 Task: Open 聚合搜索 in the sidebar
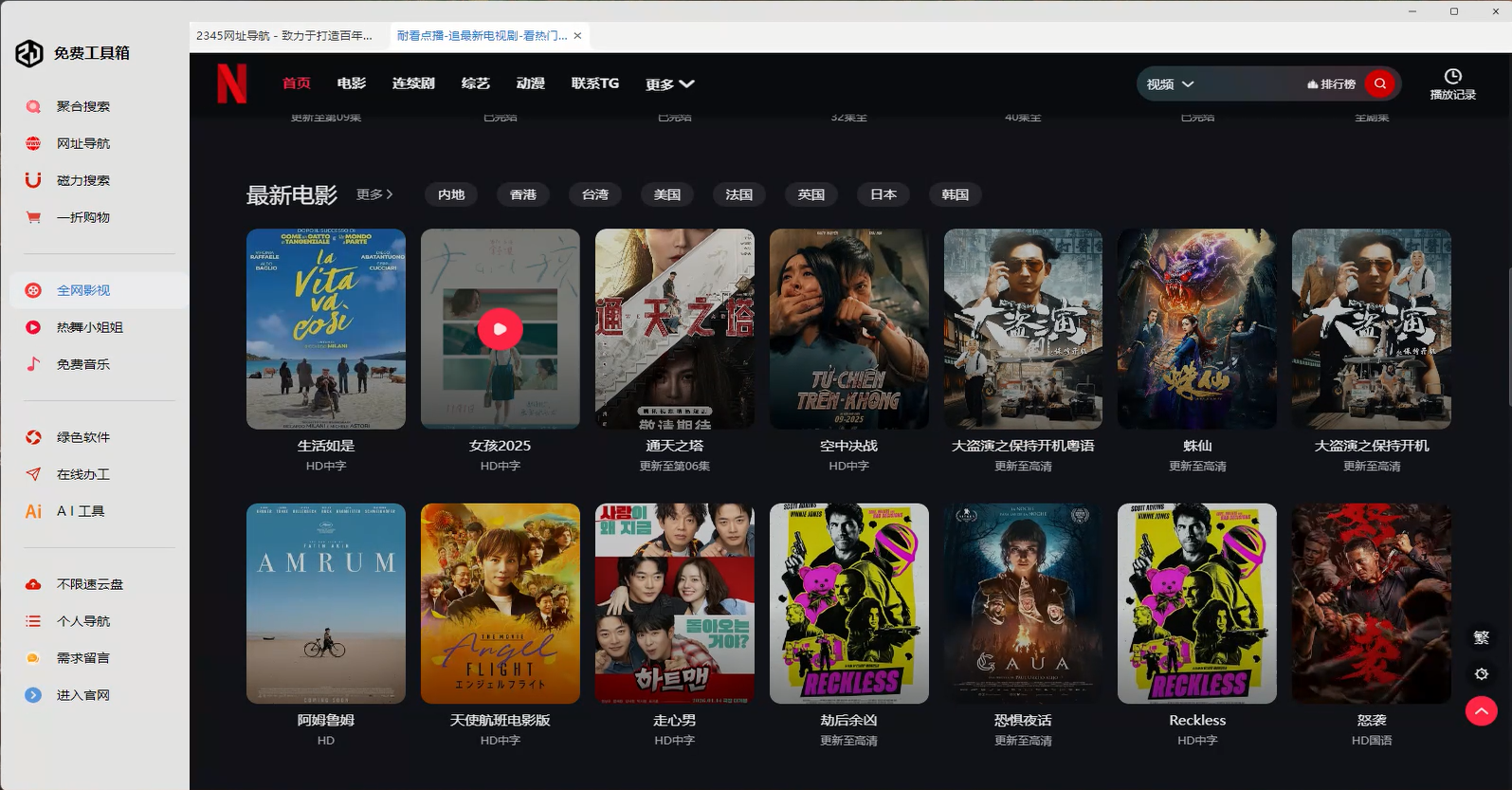click(82, 106)
